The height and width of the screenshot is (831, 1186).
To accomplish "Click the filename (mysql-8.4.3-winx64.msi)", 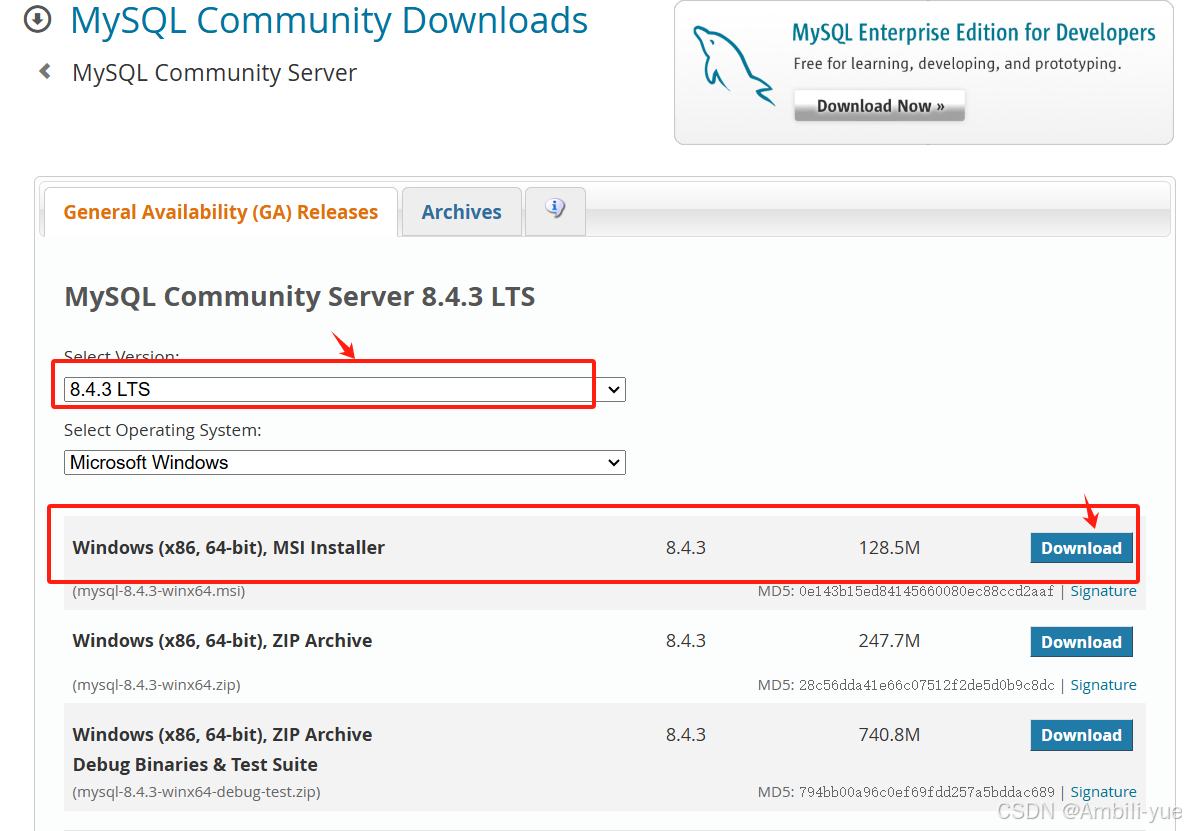I will point(159,591).
